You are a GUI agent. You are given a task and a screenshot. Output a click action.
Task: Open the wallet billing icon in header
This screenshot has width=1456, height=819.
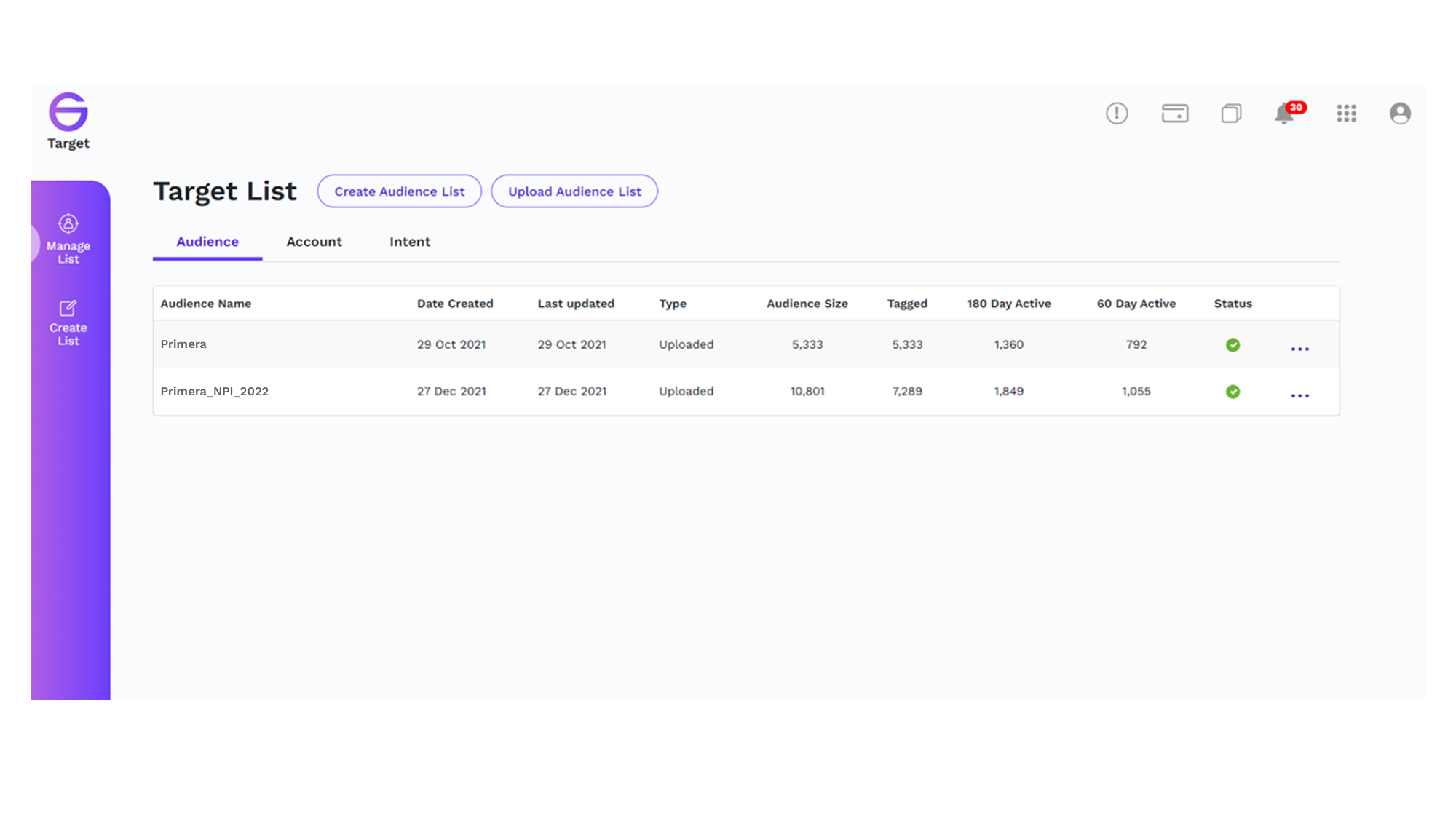(x=1175, y=113)
